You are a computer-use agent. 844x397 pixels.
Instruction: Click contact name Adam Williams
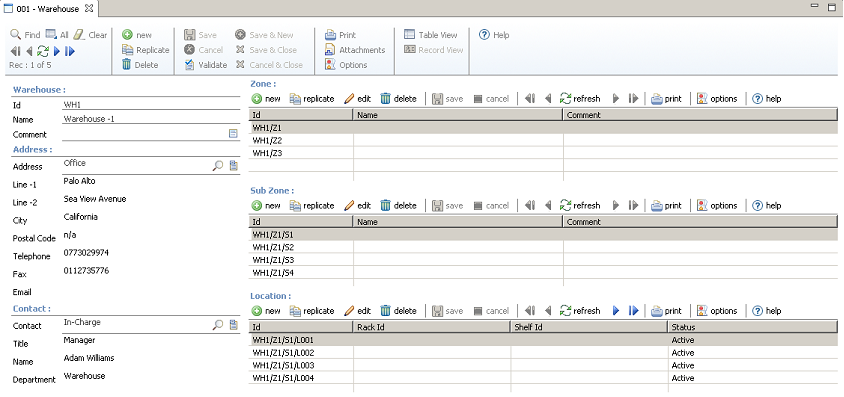pos(89,358)
